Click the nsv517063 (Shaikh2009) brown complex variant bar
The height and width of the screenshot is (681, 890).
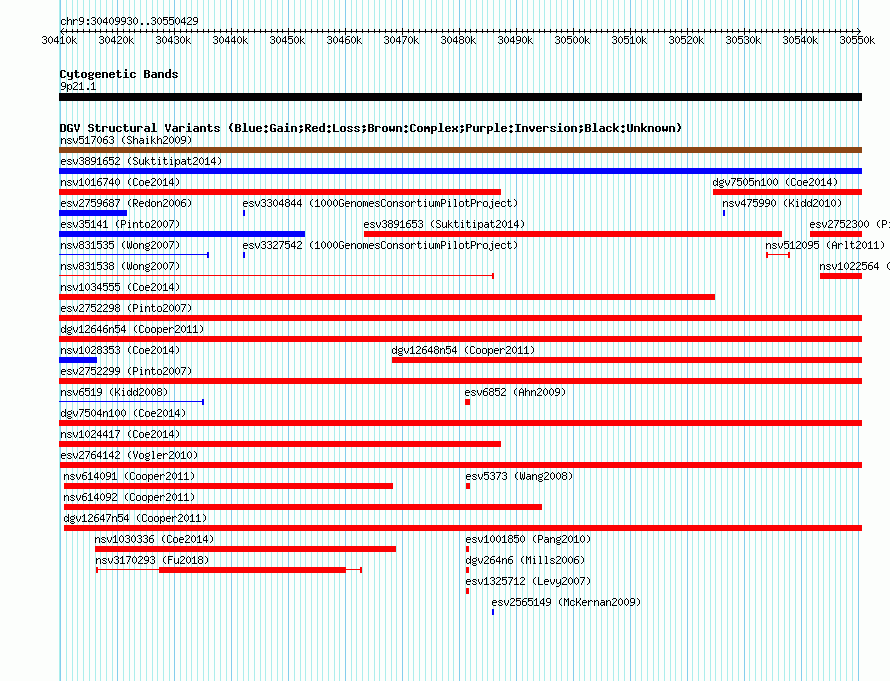460,150
